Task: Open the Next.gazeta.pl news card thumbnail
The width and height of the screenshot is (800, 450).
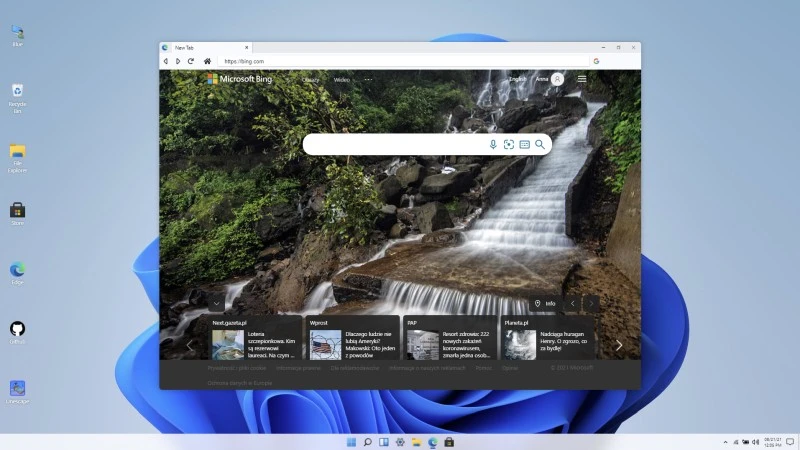Action: point(228,345)
